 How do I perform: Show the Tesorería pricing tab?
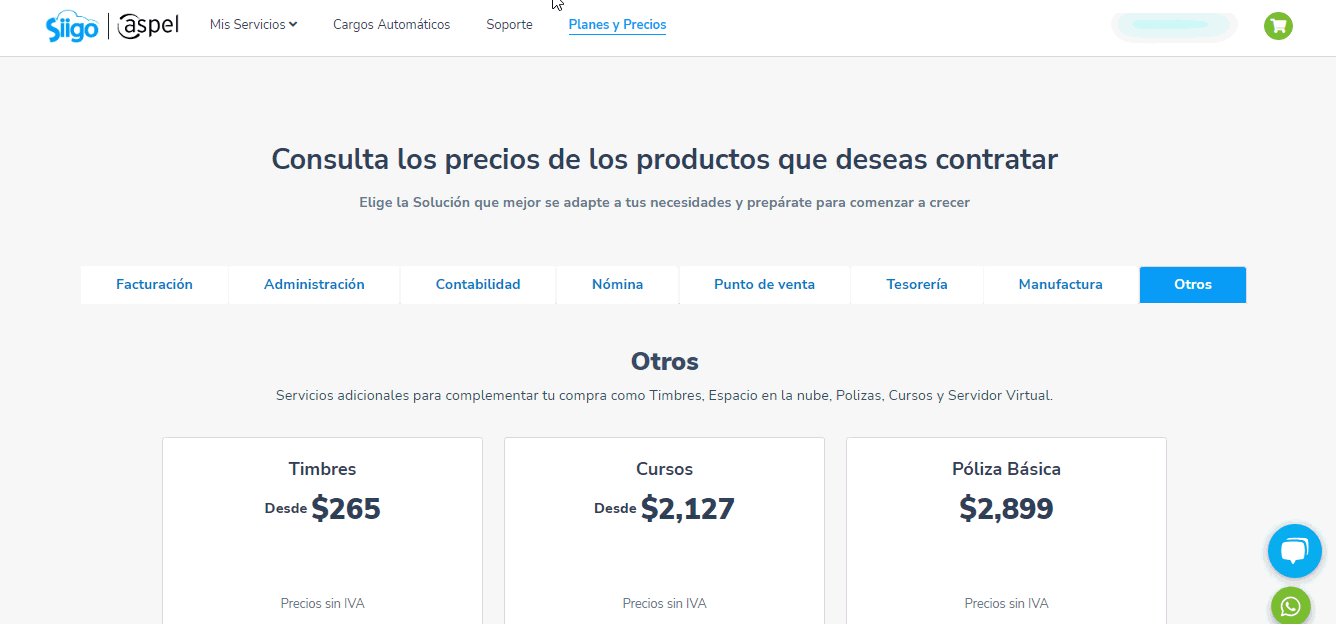916,284
